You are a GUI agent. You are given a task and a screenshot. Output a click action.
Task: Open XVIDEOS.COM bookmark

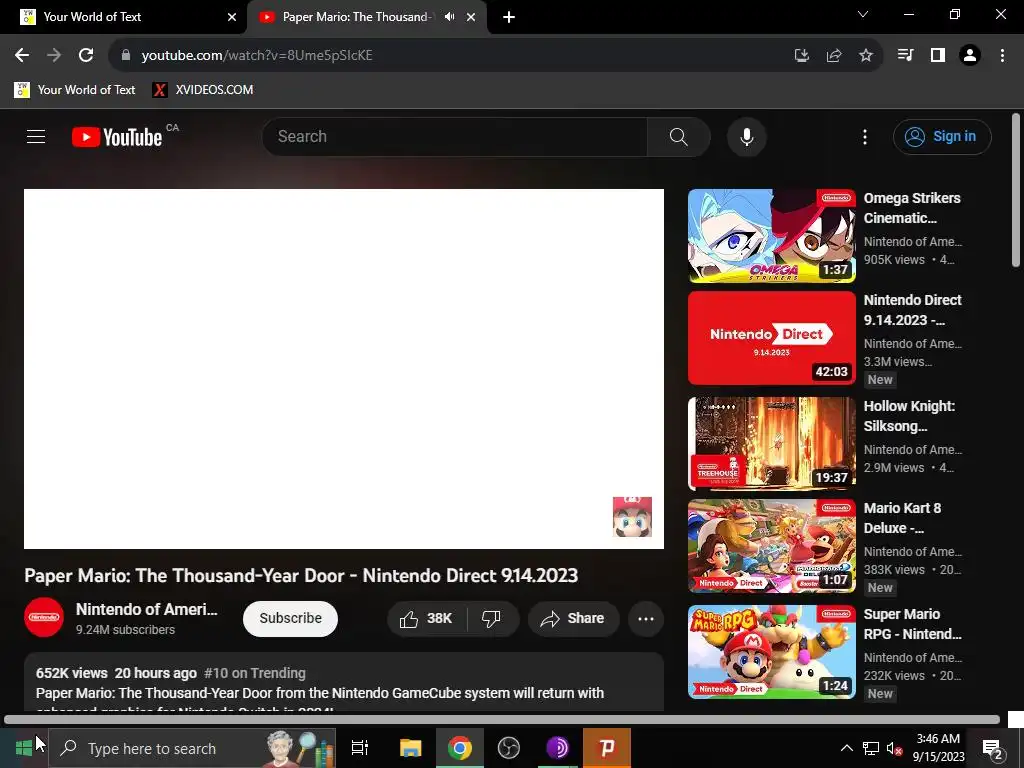point(202,89)
